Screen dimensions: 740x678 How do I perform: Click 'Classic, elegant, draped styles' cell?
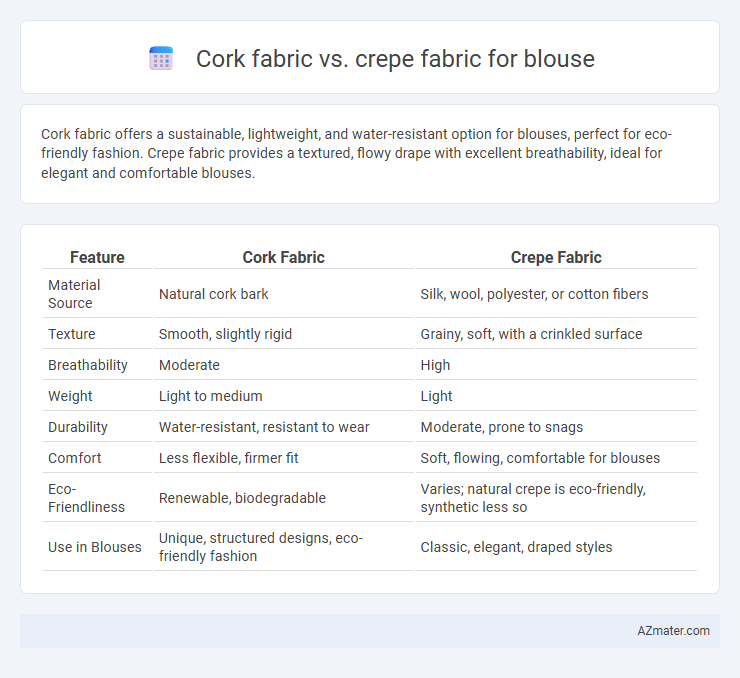click(516, 547)
